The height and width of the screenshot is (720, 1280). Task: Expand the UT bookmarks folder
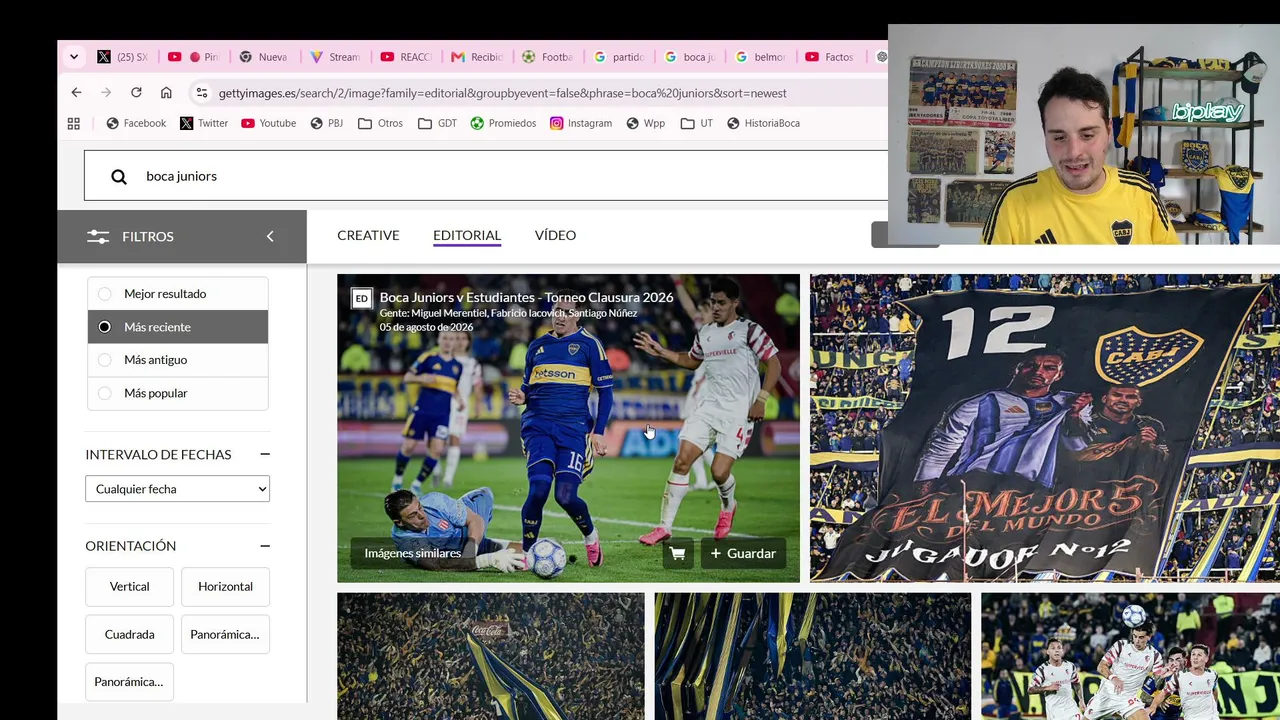(697, 123)
